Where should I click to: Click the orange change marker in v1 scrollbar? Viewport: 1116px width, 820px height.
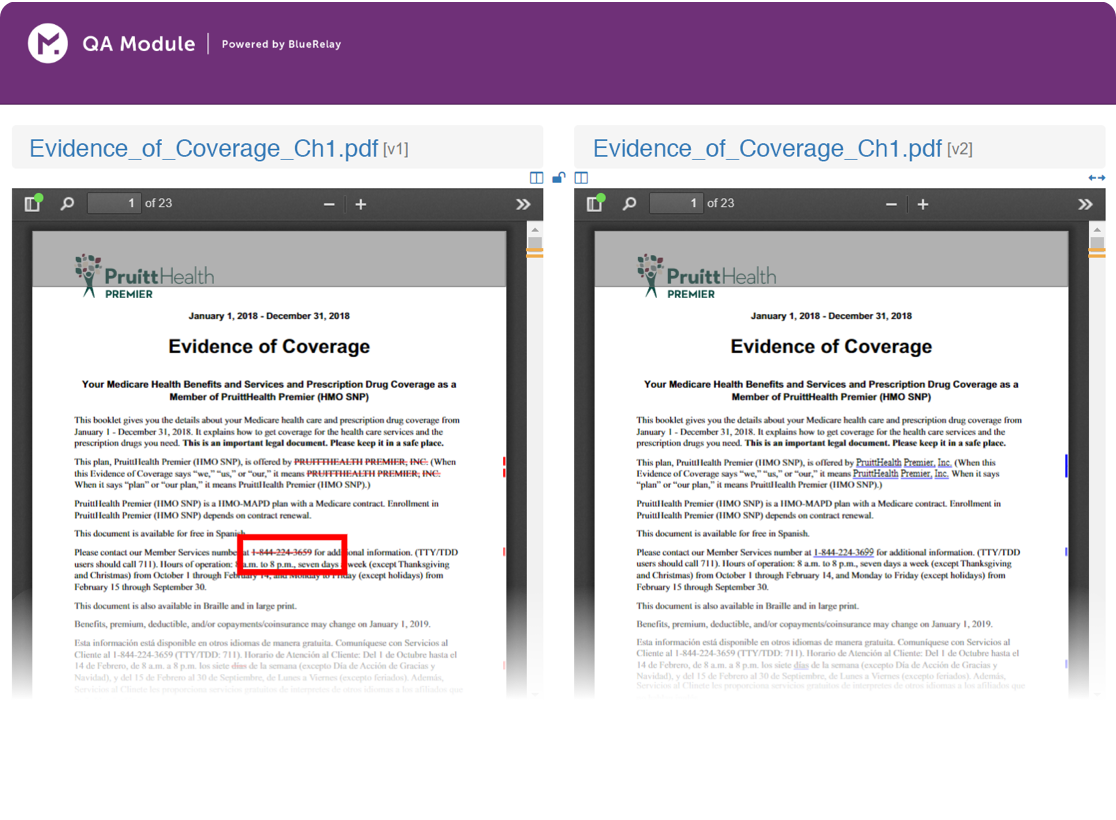535,253
